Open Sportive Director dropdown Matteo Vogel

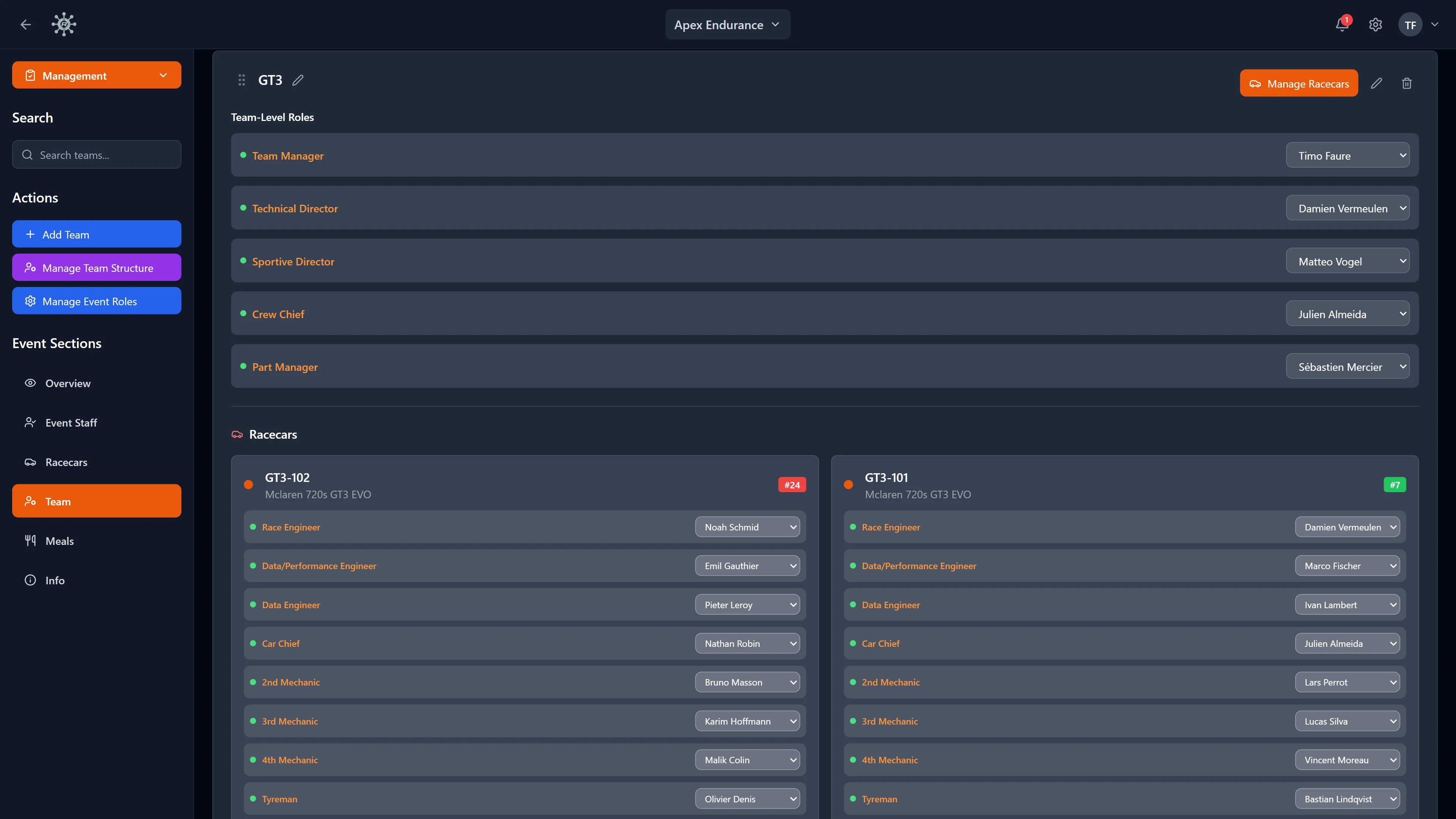1348,261
